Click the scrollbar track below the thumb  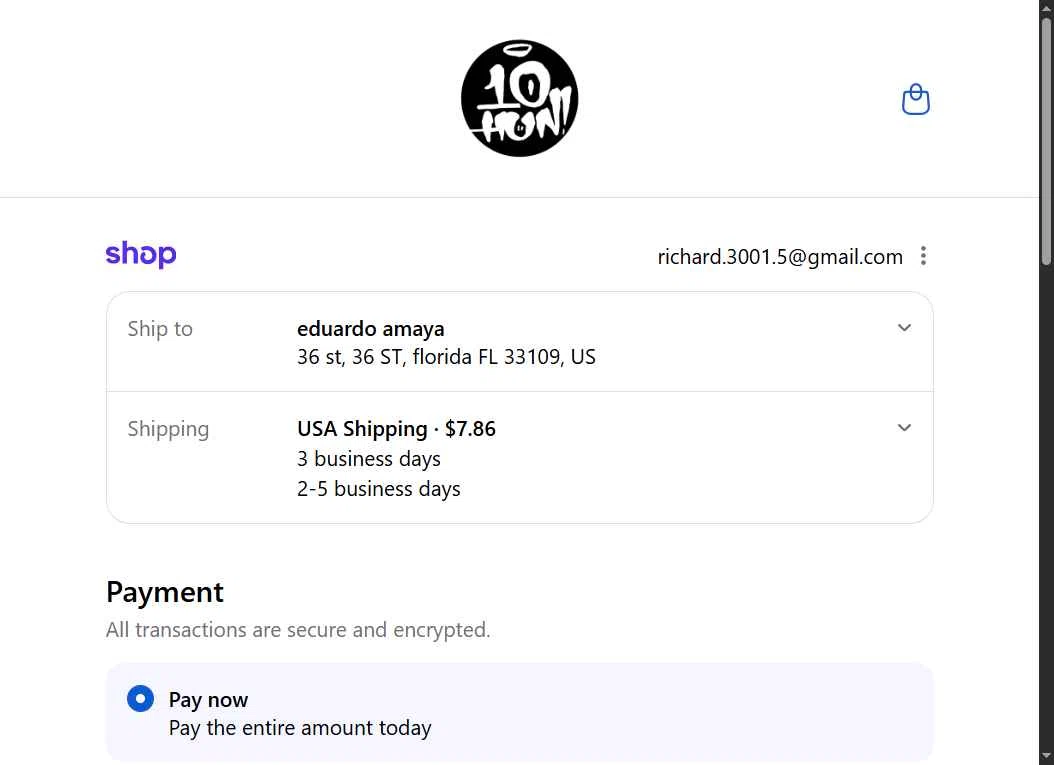1047,509
